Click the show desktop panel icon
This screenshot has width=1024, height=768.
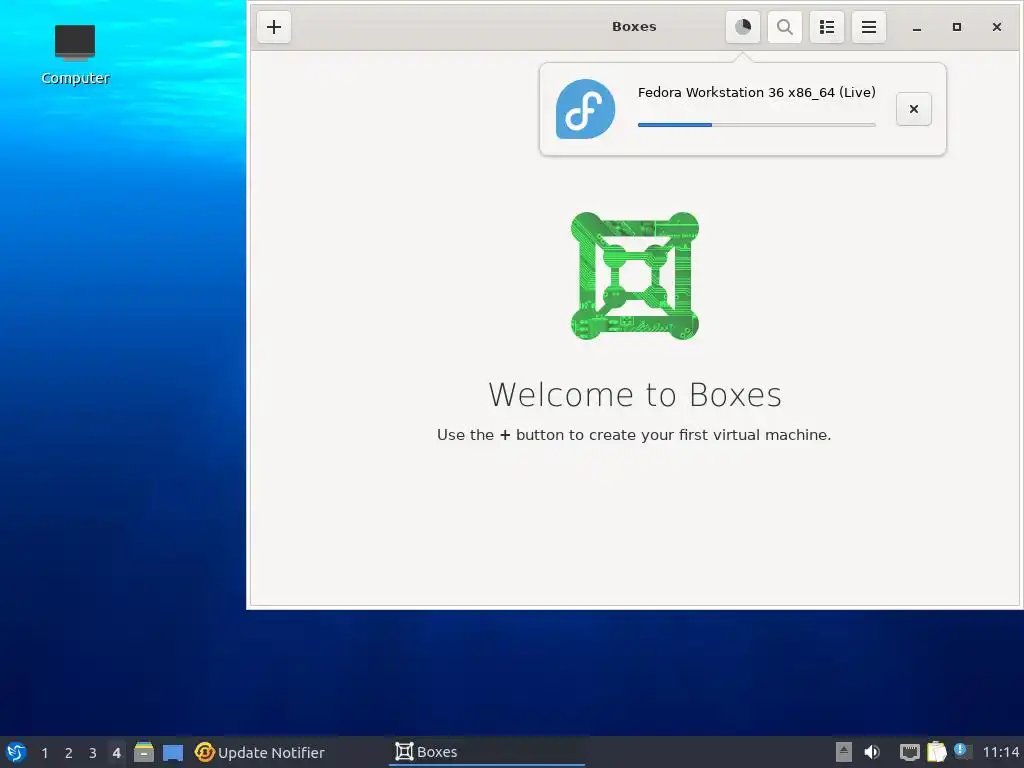172,753
